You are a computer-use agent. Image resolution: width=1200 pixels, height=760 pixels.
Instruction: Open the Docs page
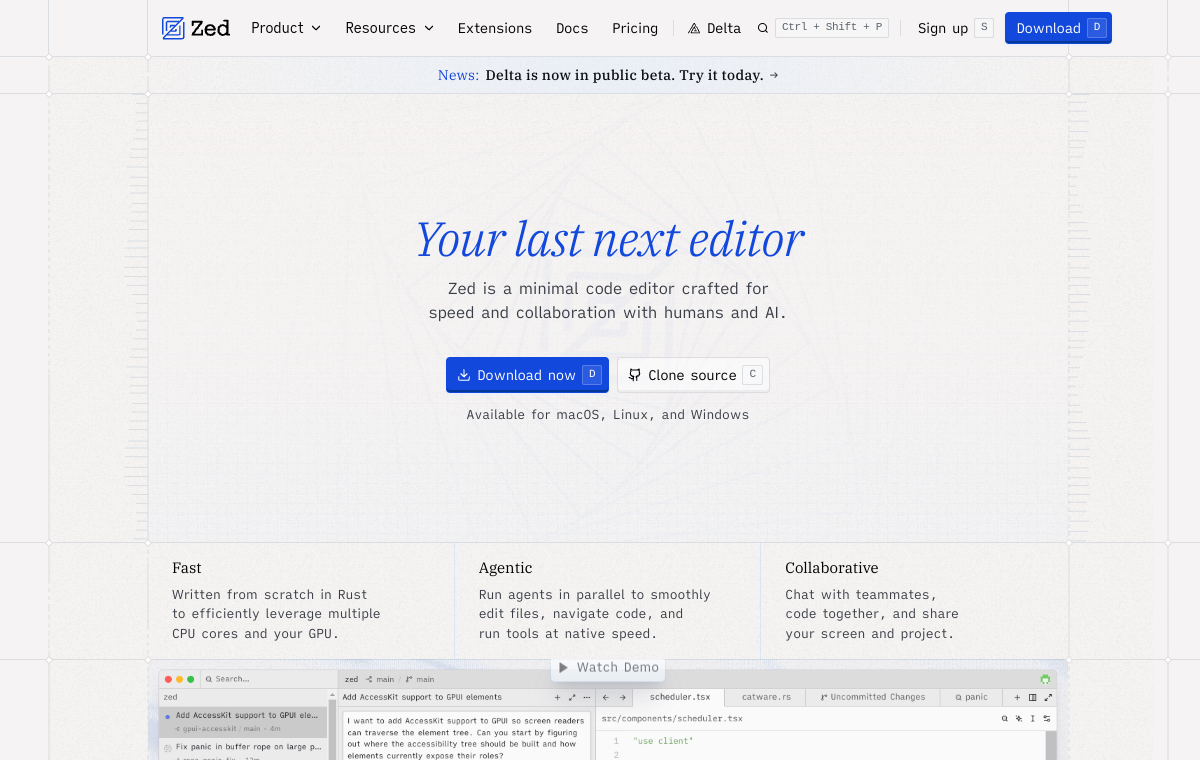pyautogui.click(x=572, y=28)
